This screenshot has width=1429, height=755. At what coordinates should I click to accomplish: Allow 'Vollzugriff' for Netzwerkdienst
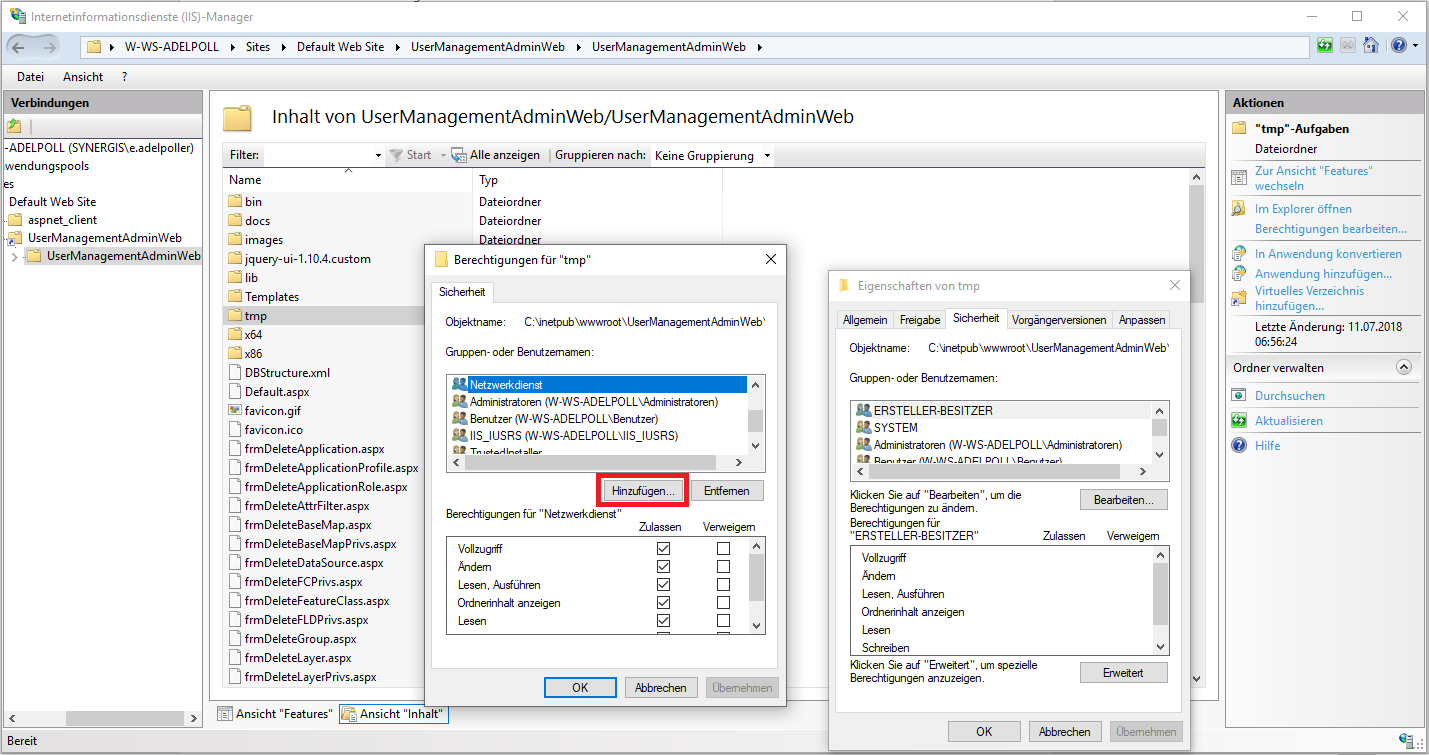pos(663,548)
